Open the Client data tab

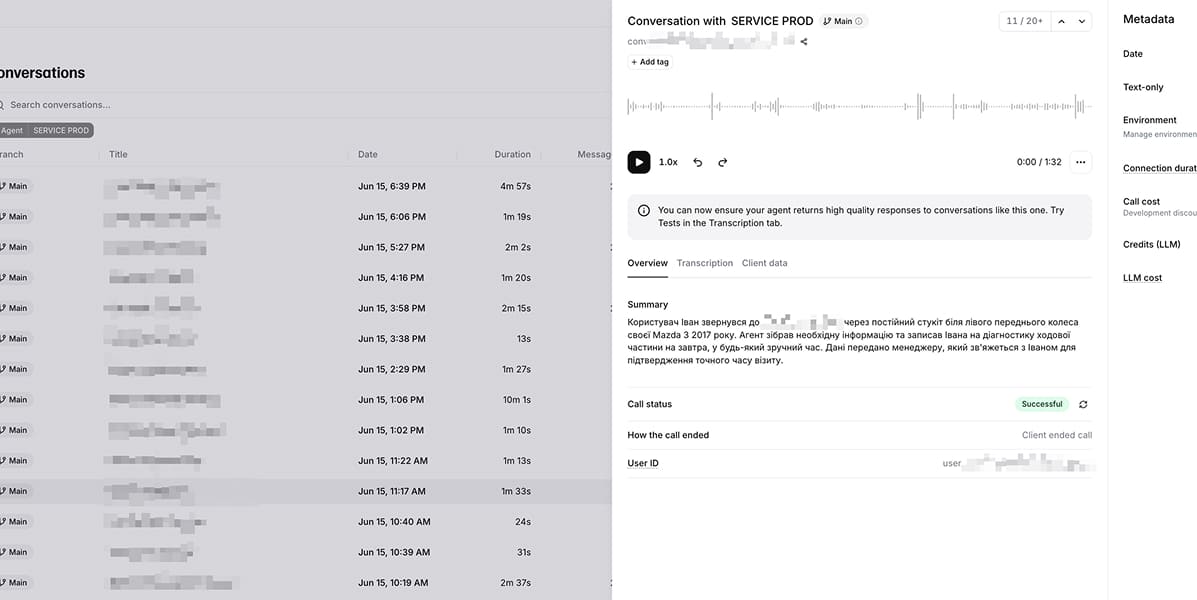(x=764, y=263)
